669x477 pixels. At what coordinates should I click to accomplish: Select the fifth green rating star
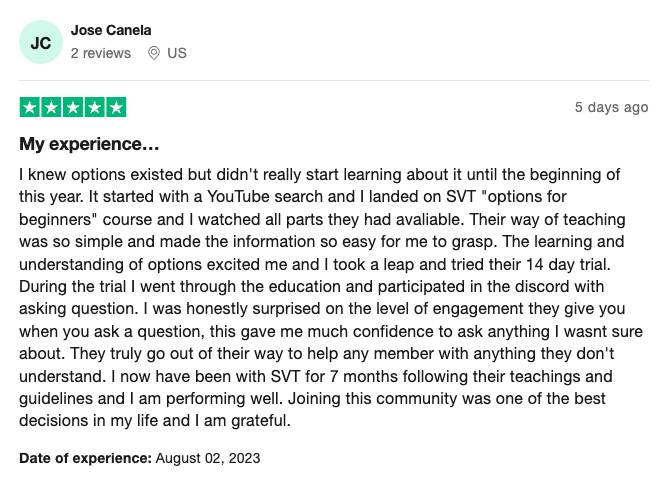tap(116, 107)
